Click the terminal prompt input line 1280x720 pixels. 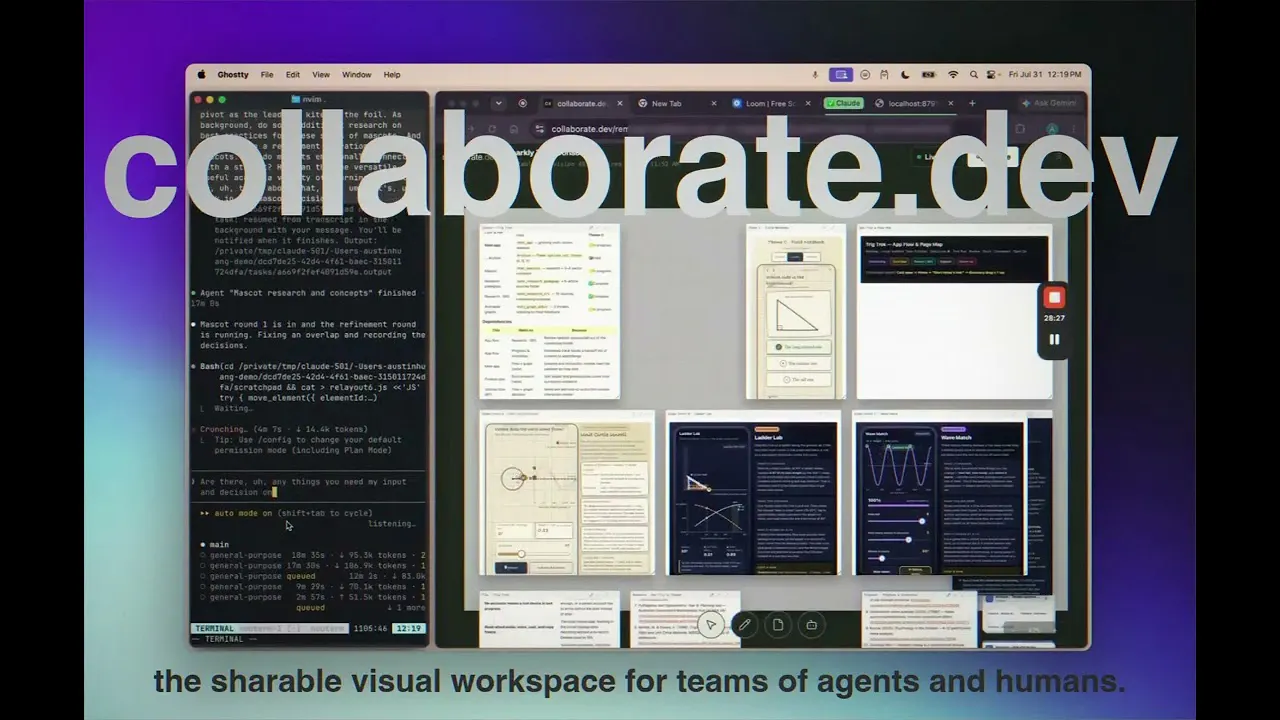[x=309, y=486]
